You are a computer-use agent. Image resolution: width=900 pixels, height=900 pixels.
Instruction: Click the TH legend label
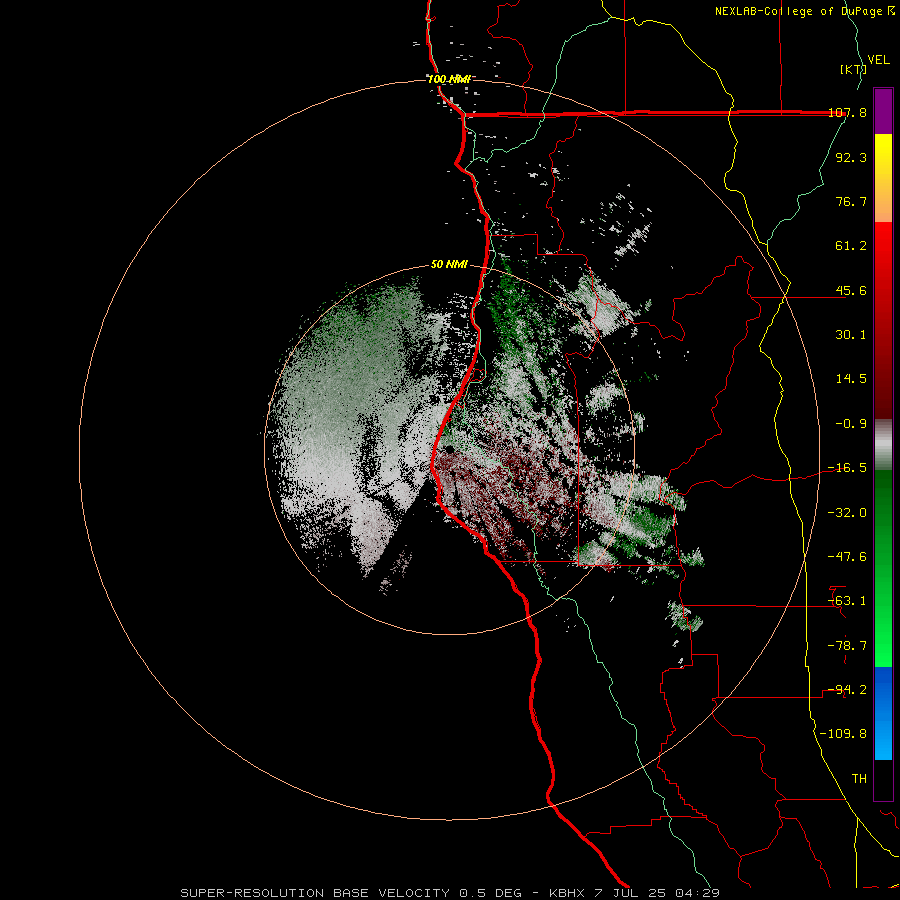[859, 779]
